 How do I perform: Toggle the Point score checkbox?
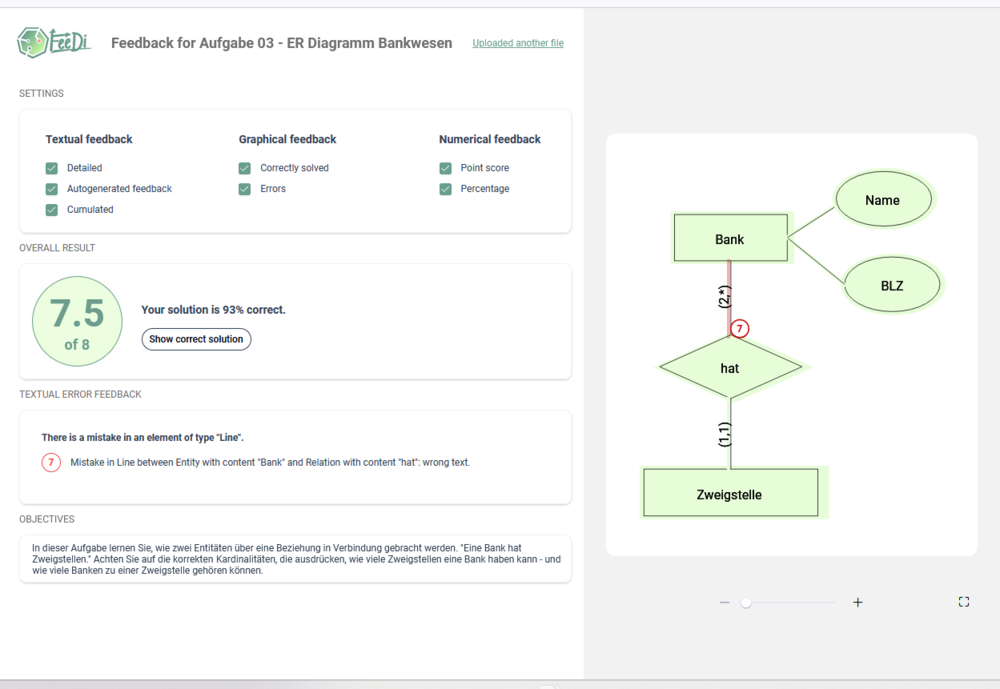pyautogui.click(x=446, y=168)
